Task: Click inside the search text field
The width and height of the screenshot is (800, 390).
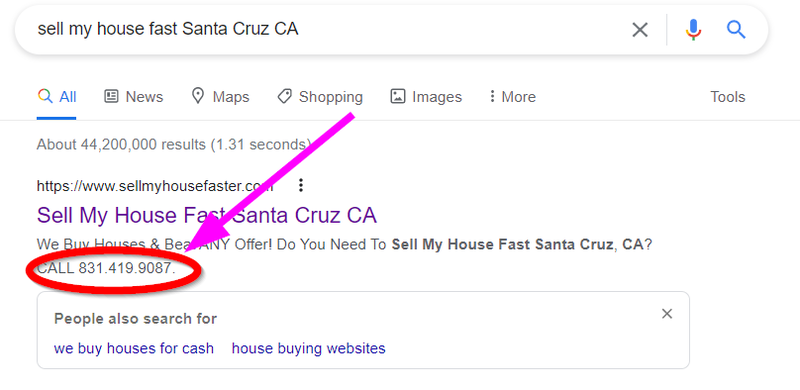Action: click(327, 30)
